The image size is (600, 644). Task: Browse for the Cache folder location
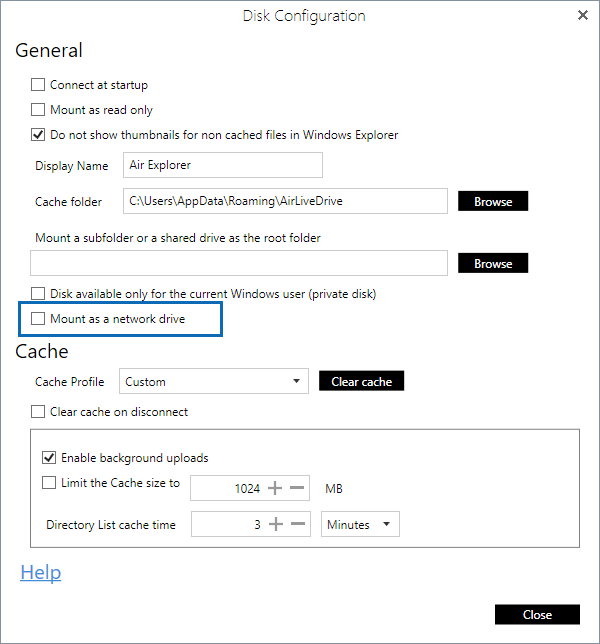pyautogui.click(x=493, y=201)
